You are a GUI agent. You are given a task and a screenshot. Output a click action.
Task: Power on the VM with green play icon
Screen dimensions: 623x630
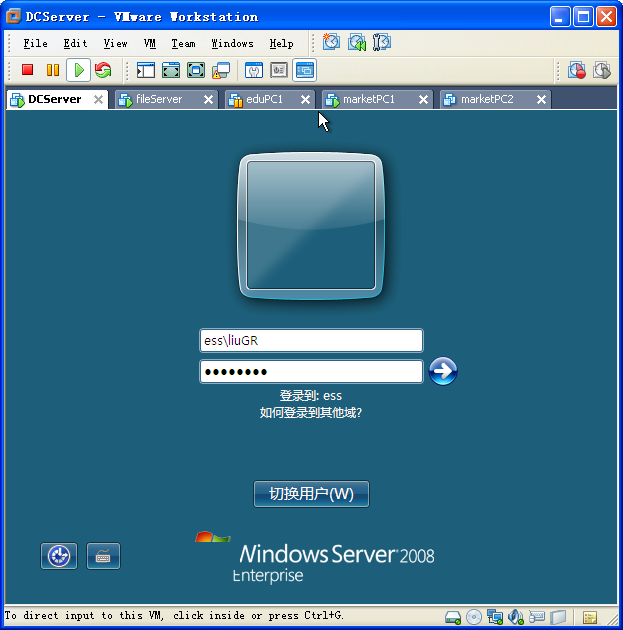pyautogui.click(x=79, y=70)
